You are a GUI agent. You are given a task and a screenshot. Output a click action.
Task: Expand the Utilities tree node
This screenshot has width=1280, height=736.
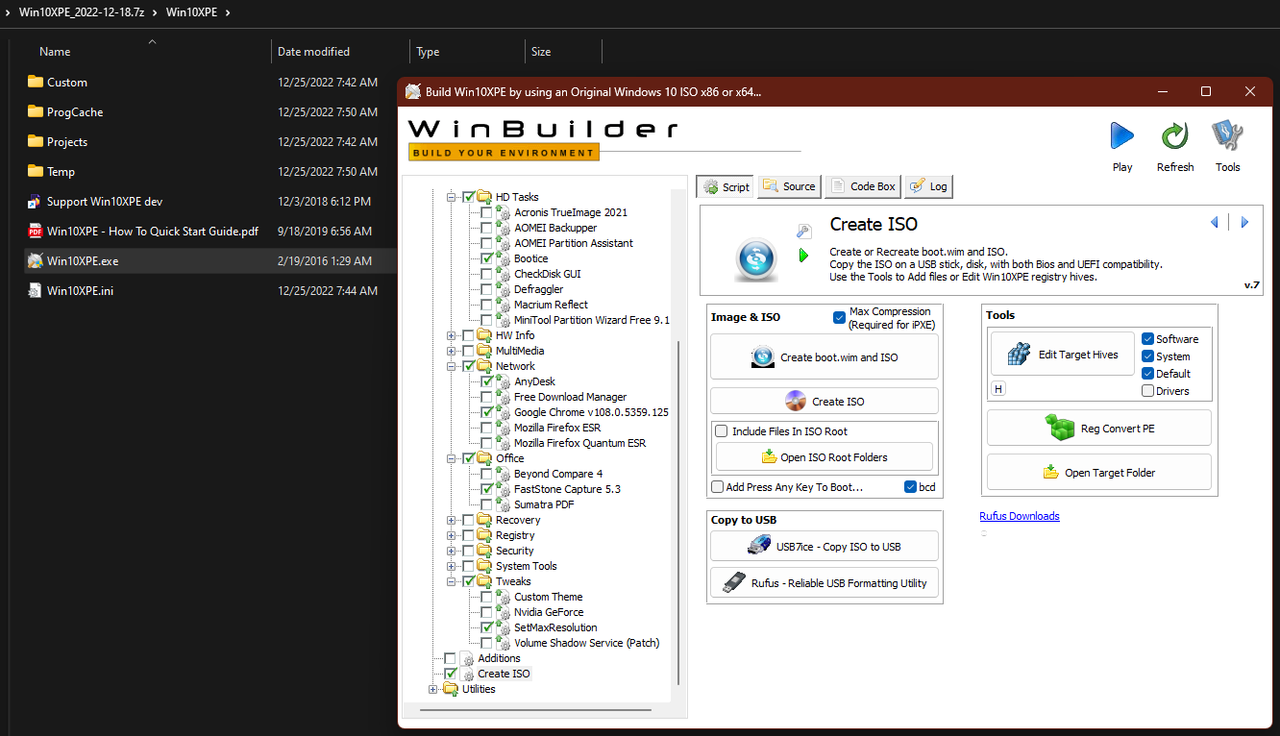[433, 689]
